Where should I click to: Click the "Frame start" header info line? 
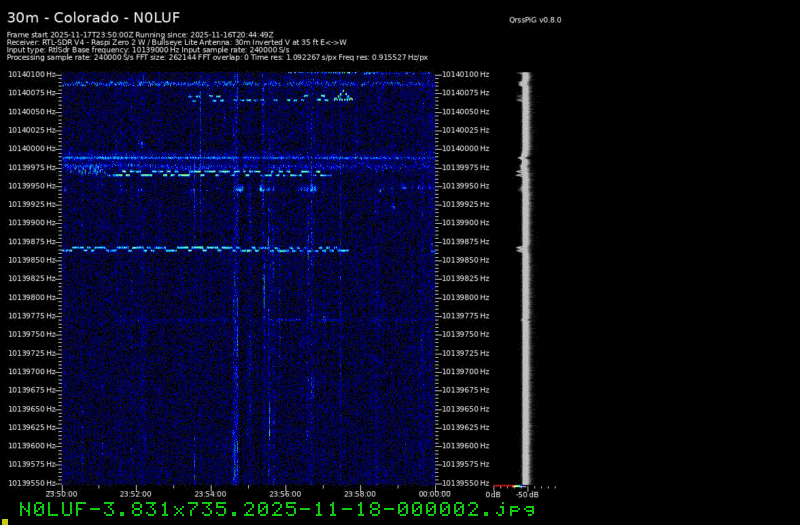point(140,34)
